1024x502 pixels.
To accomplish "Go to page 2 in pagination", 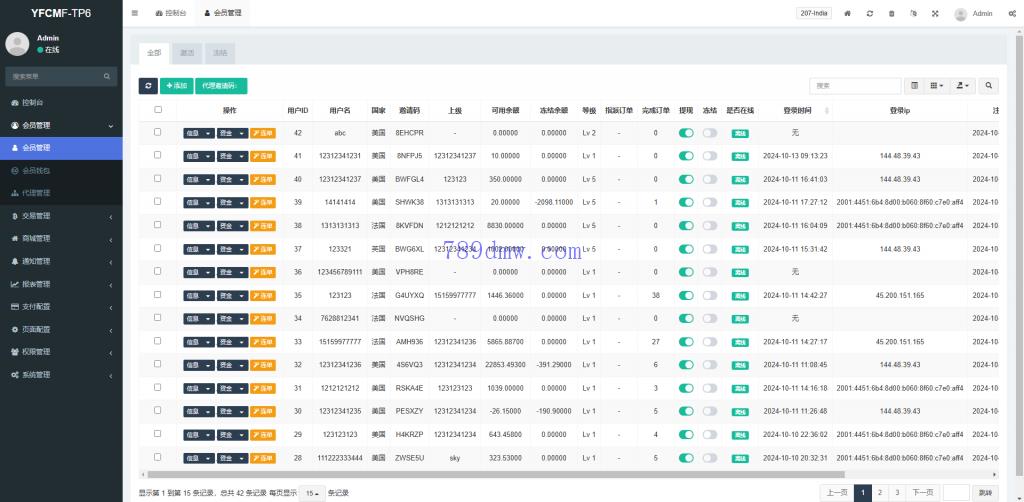I will [880, 492].
